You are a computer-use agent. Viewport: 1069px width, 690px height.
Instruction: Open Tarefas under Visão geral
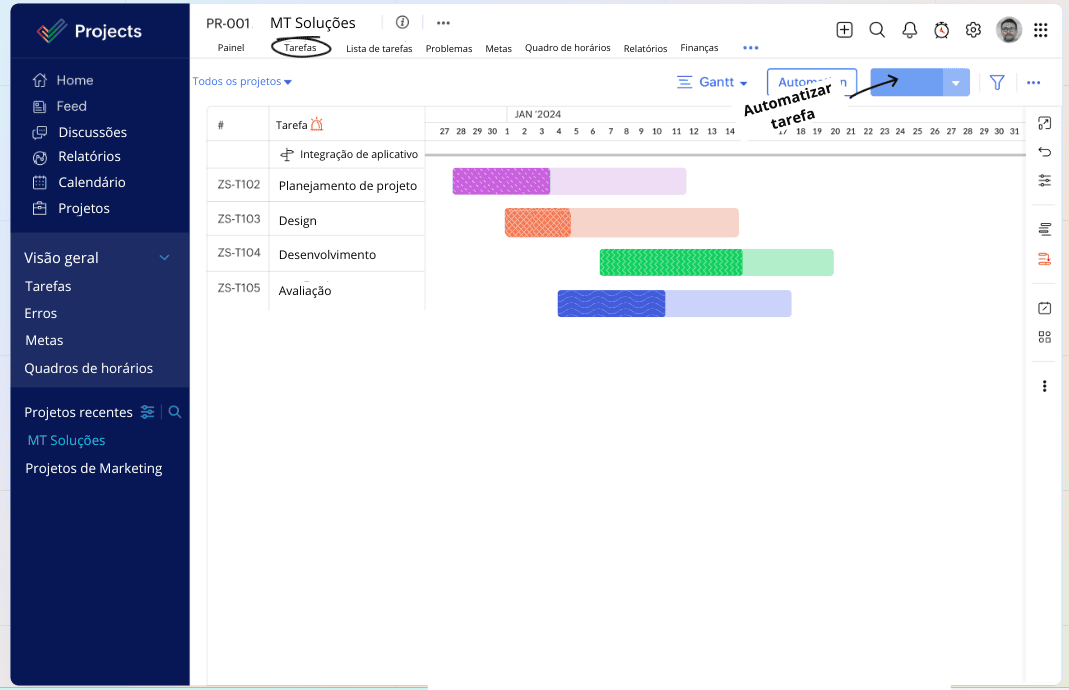coord(48,286)
